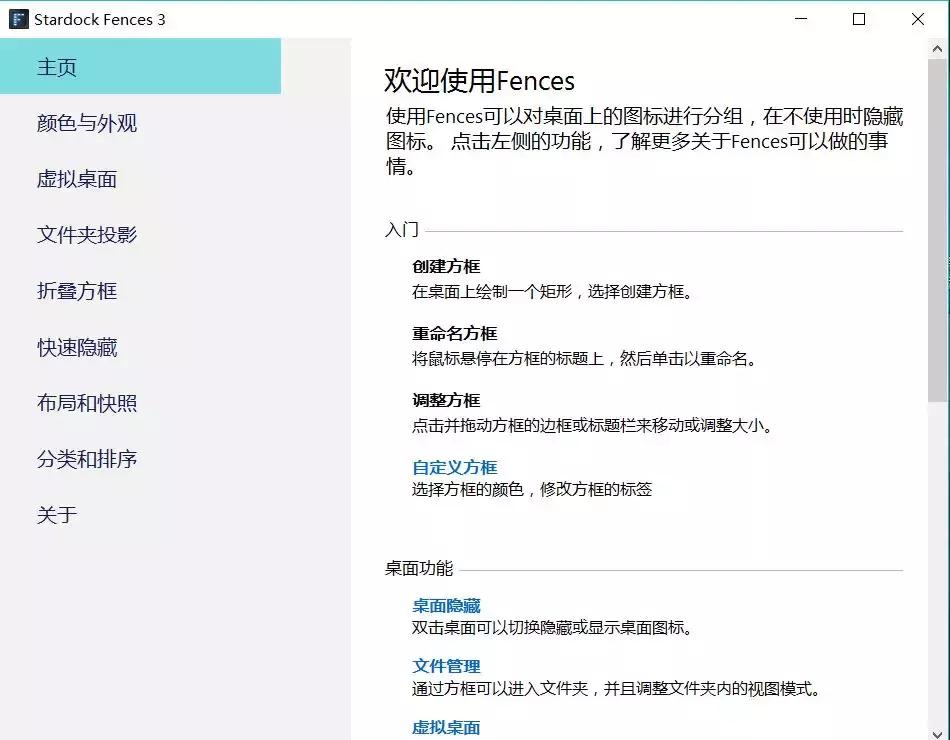Click the 欢迎使用Fences heading area
The width and height of the screenshot is (950, 740).
[478, 80]
